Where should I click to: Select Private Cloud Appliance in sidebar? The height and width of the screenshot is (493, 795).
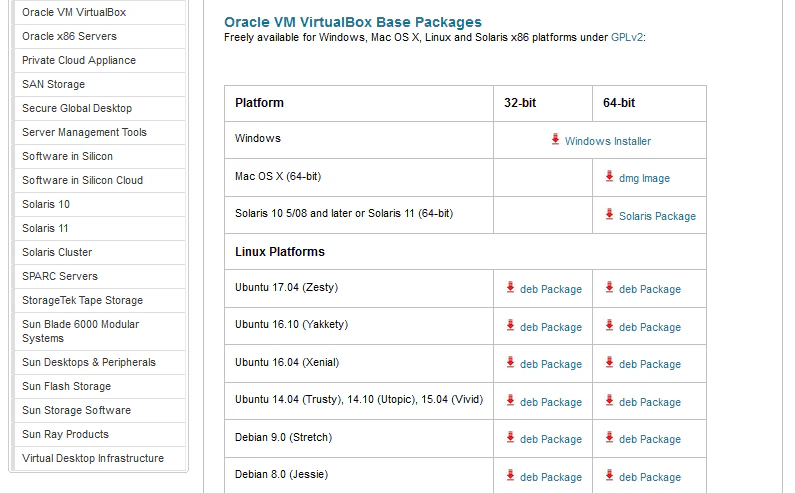100,60
